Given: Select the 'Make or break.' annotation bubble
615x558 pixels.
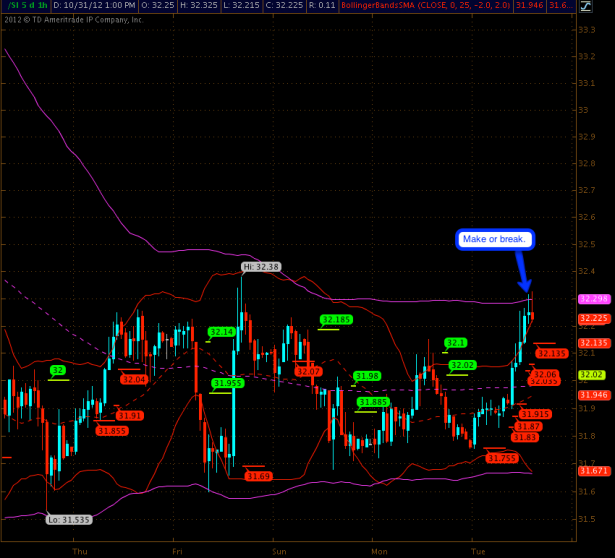Looking at the screenshot, I should point(495,239).
